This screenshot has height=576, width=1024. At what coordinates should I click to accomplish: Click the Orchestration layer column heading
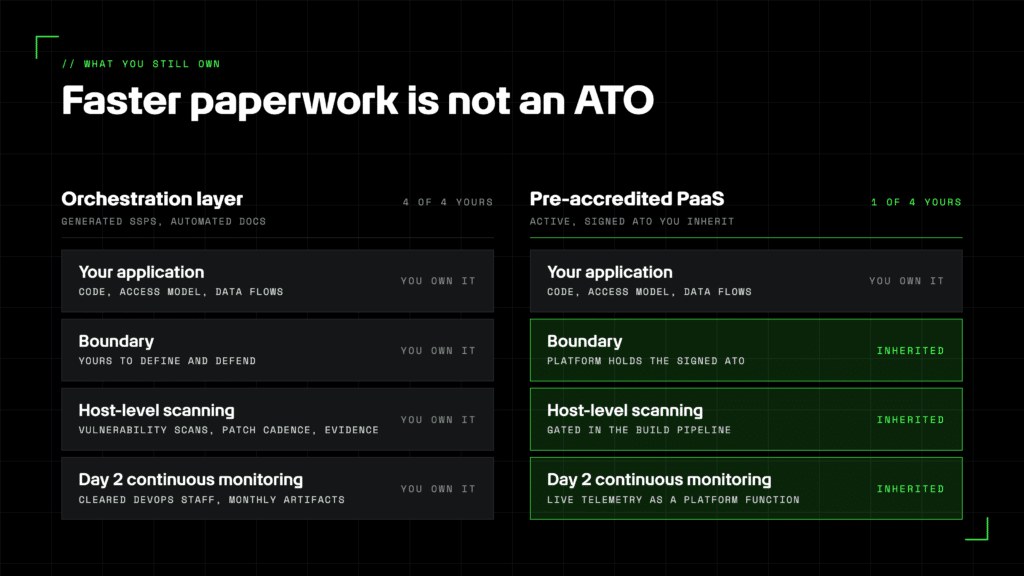tap(152, 199)
